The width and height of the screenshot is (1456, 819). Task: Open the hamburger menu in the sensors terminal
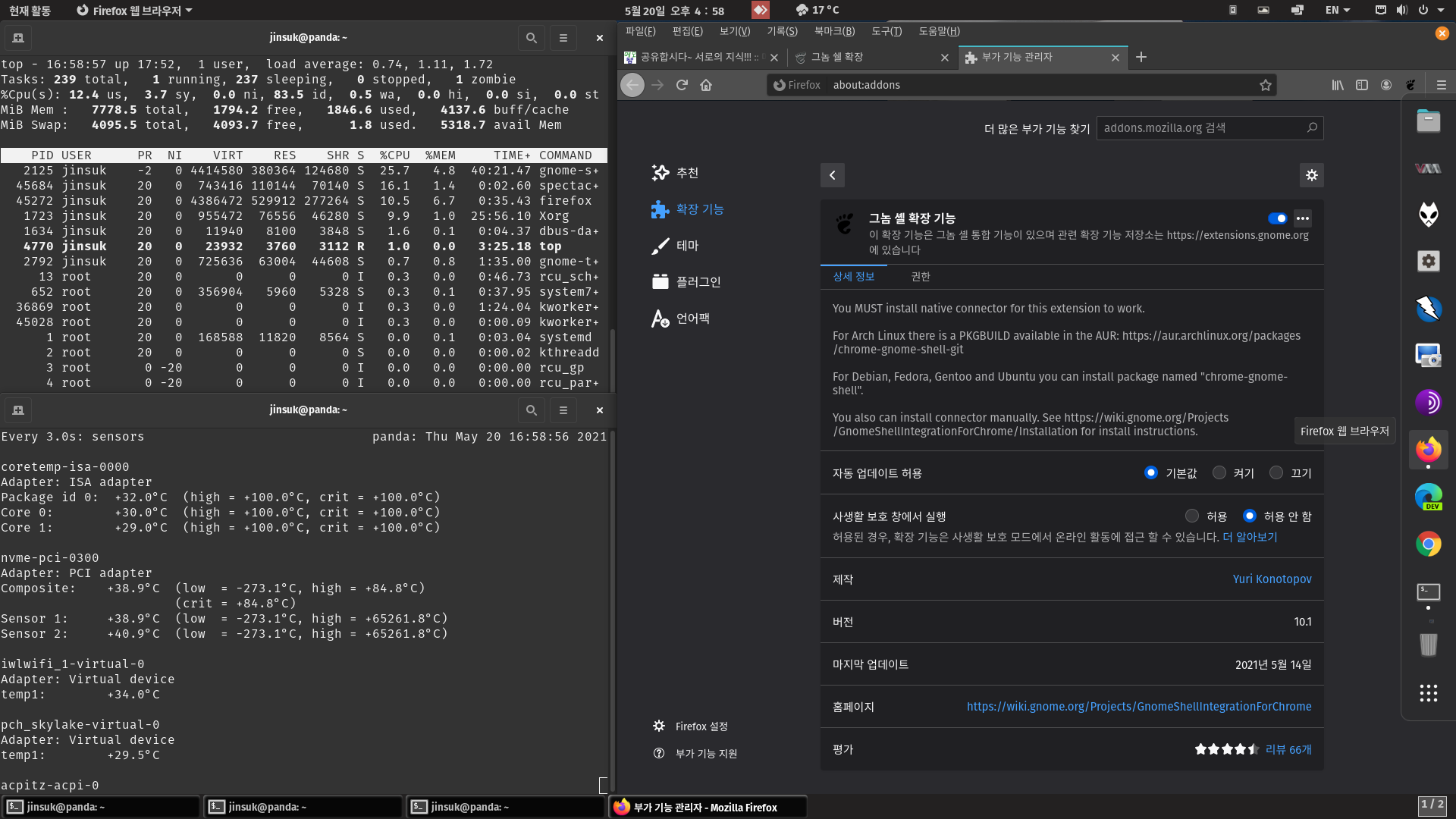point(563,409)
